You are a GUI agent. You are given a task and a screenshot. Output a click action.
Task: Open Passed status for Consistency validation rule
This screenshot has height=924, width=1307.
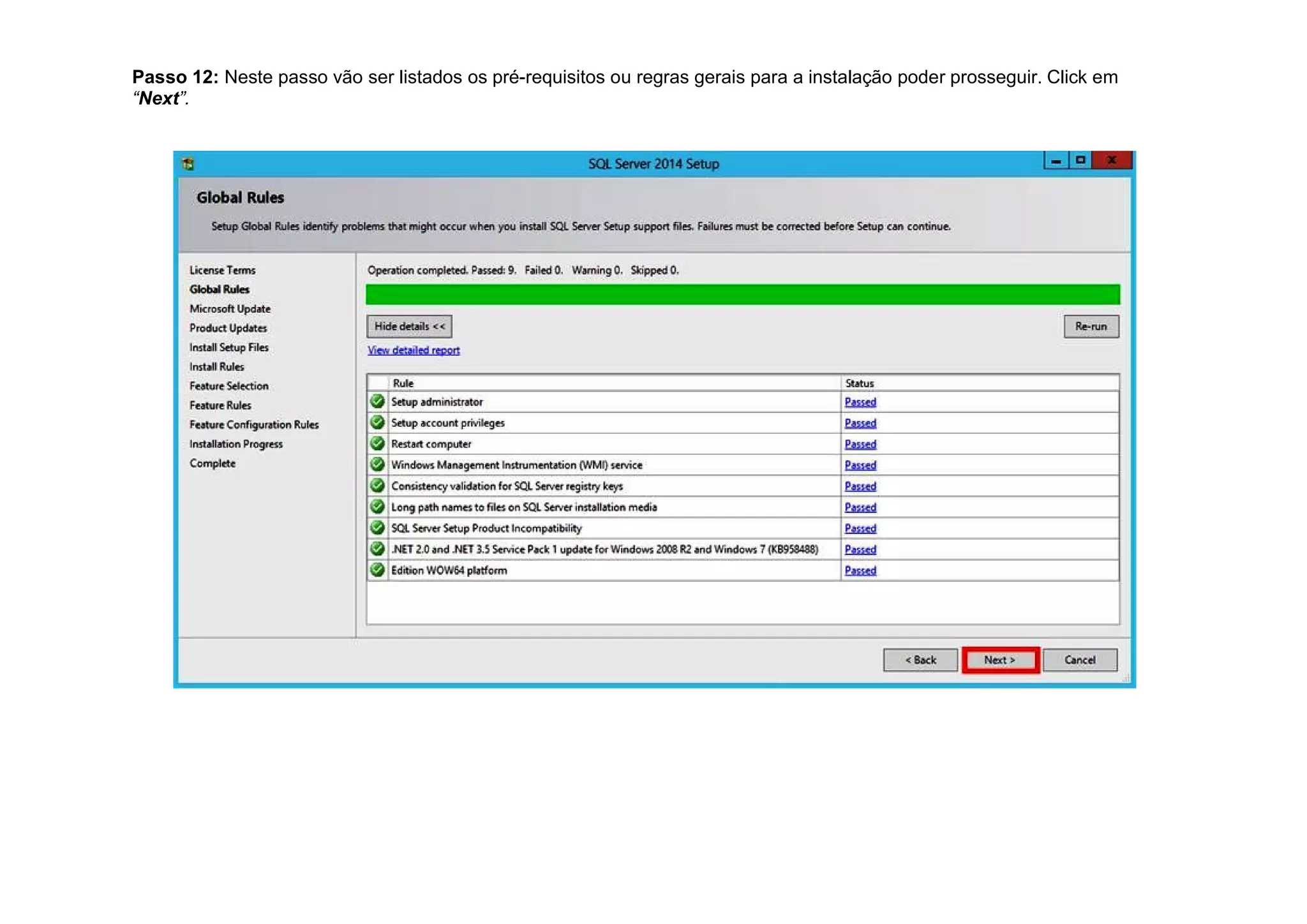pos(860,486)
